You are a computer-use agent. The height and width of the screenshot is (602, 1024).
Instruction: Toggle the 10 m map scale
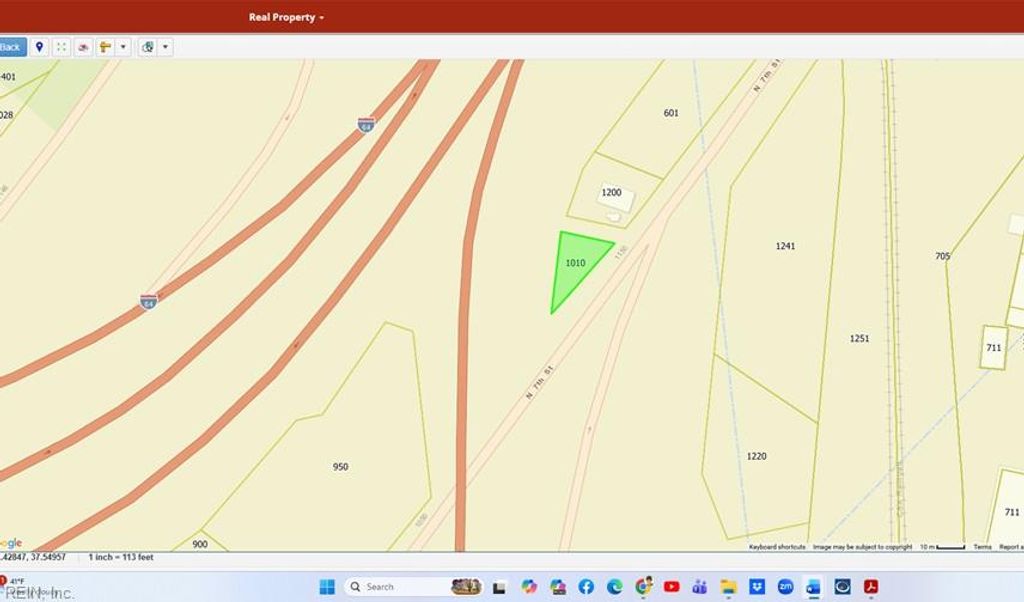click(x=942, y=547)
